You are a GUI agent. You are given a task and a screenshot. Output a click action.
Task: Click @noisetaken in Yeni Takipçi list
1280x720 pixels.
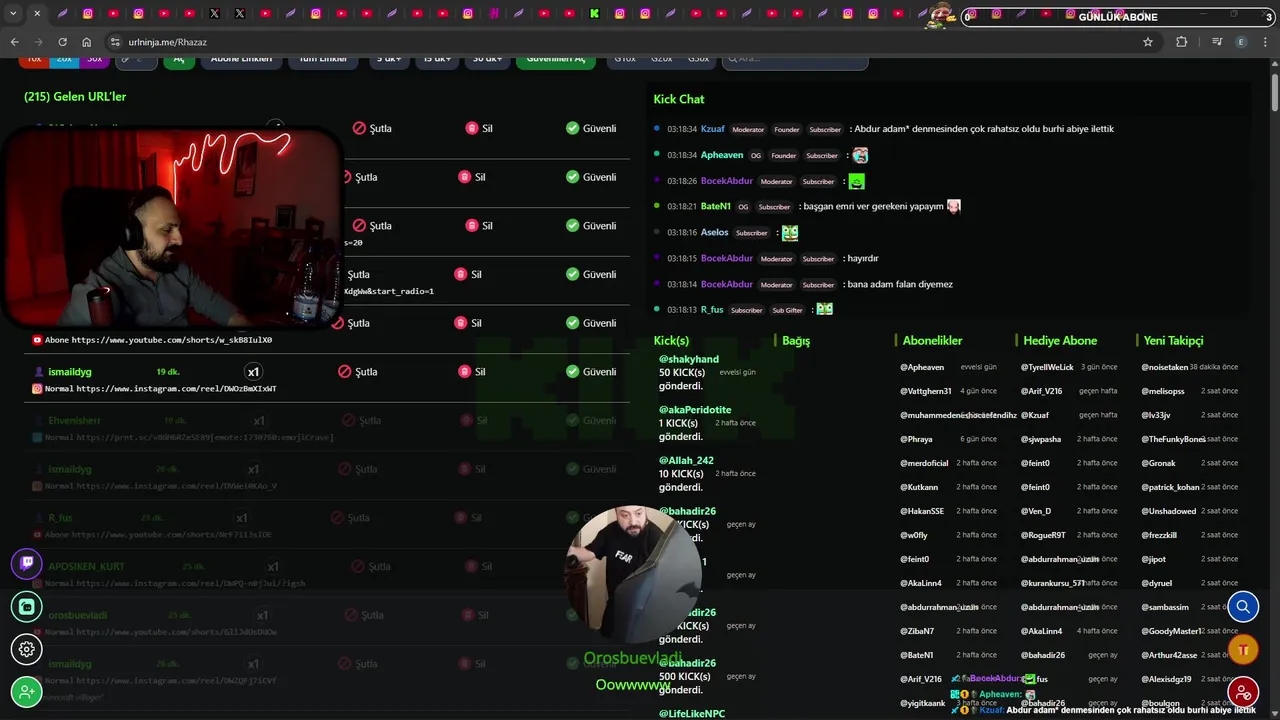click(x=1165, y=367)
